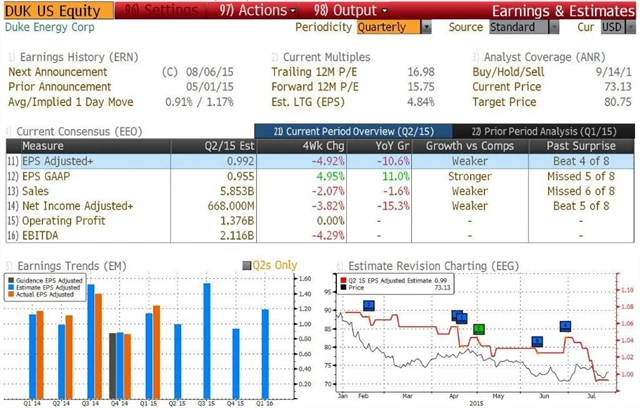Select the EPS GAAP row
This screenshot has width=640, height=408.
320,176
